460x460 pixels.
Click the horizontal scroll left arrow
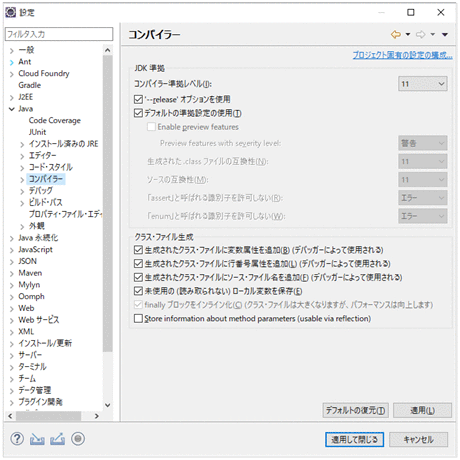[10, 416]
